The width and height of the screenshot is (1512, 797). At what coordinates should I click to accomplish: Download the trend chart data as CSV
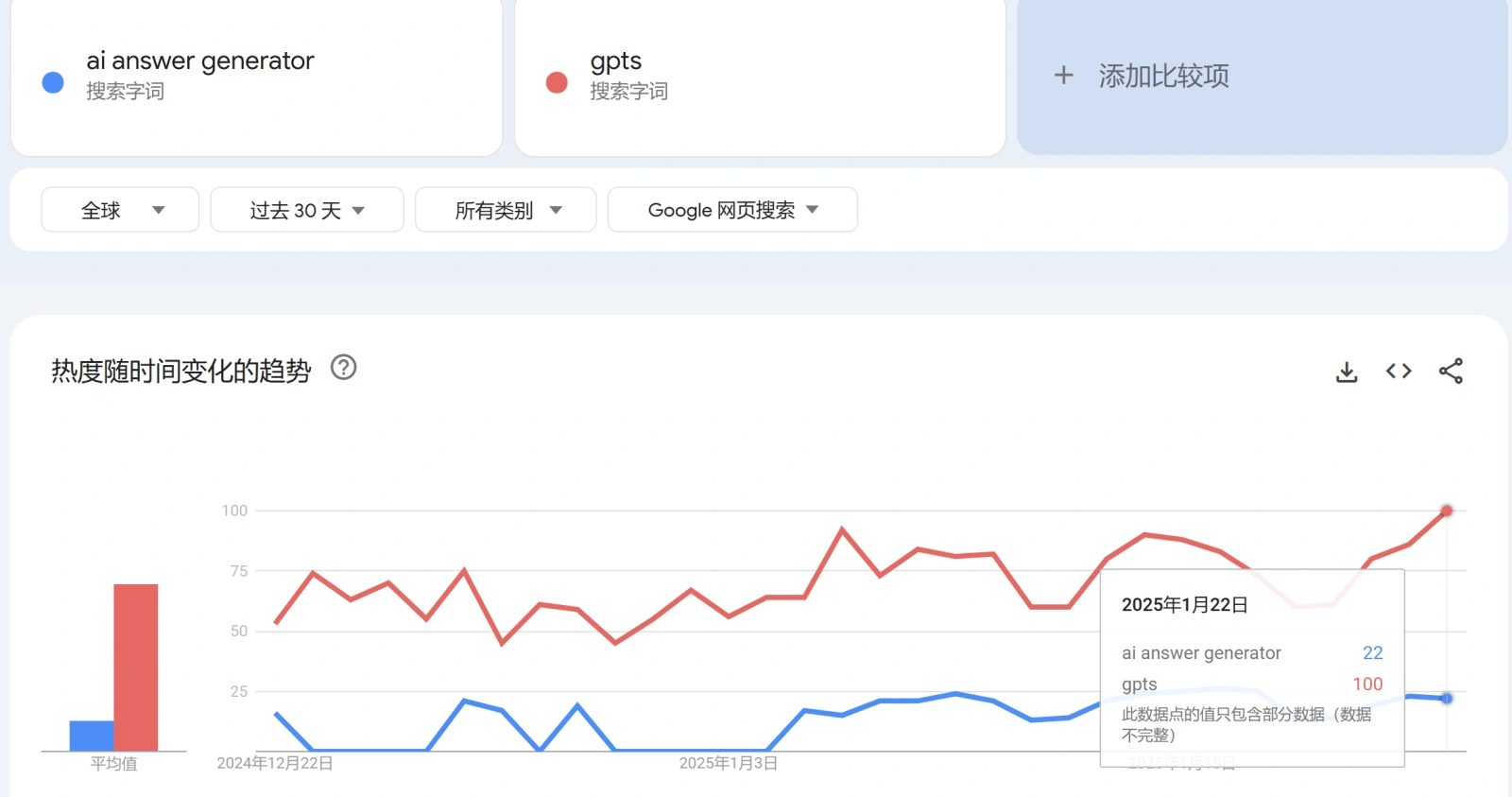tap(1347, 372)
